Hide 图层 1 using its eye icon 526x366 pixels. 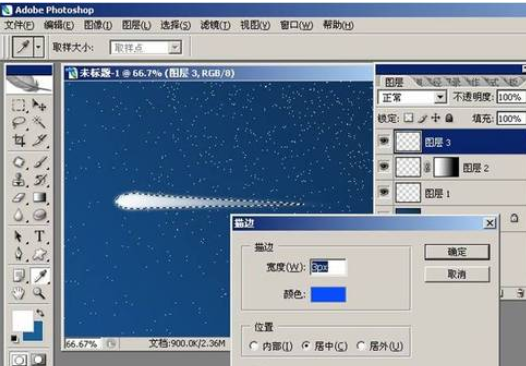[384, 192]
